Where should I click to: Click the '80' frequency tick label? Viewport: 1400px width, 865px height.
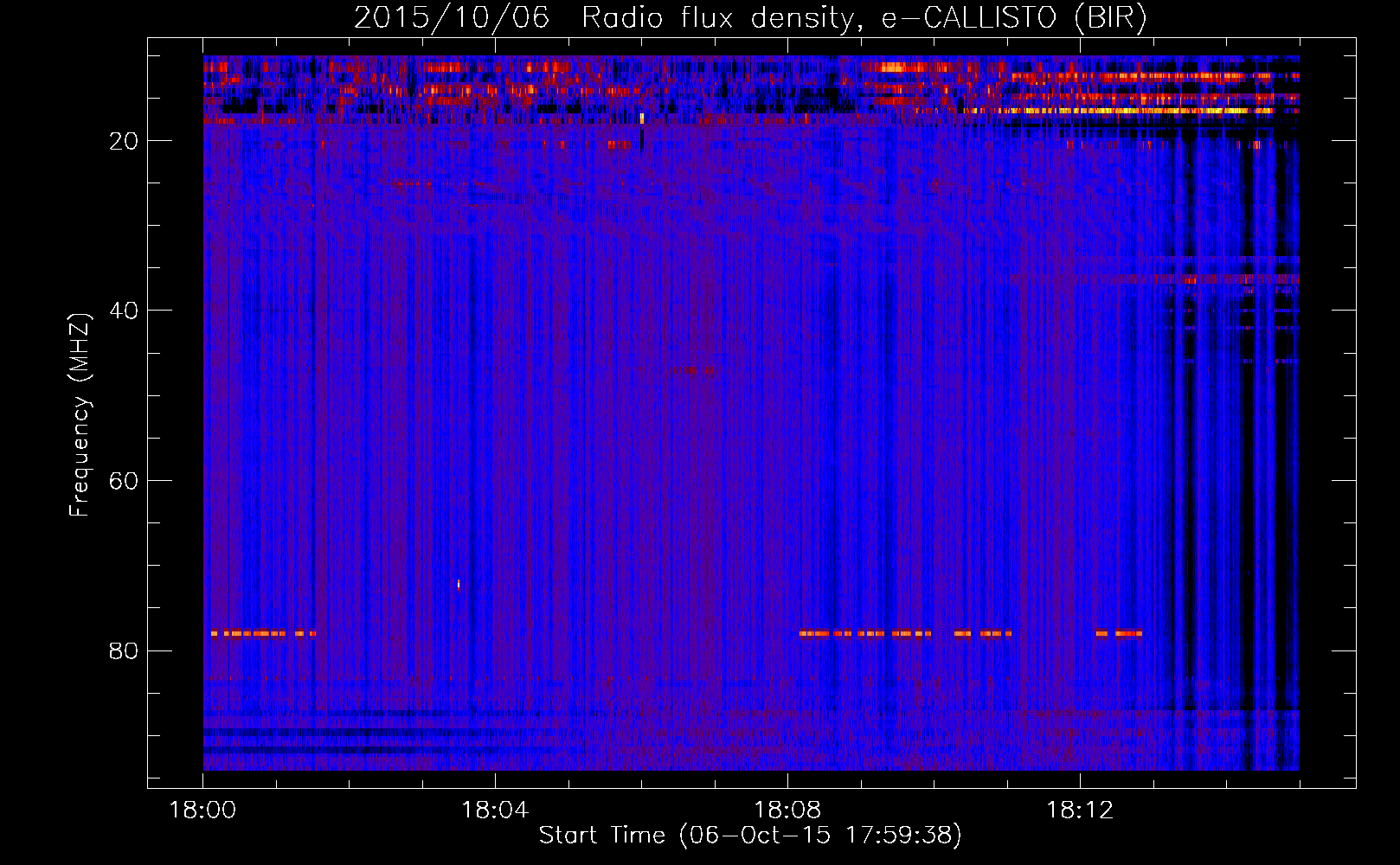124,650
